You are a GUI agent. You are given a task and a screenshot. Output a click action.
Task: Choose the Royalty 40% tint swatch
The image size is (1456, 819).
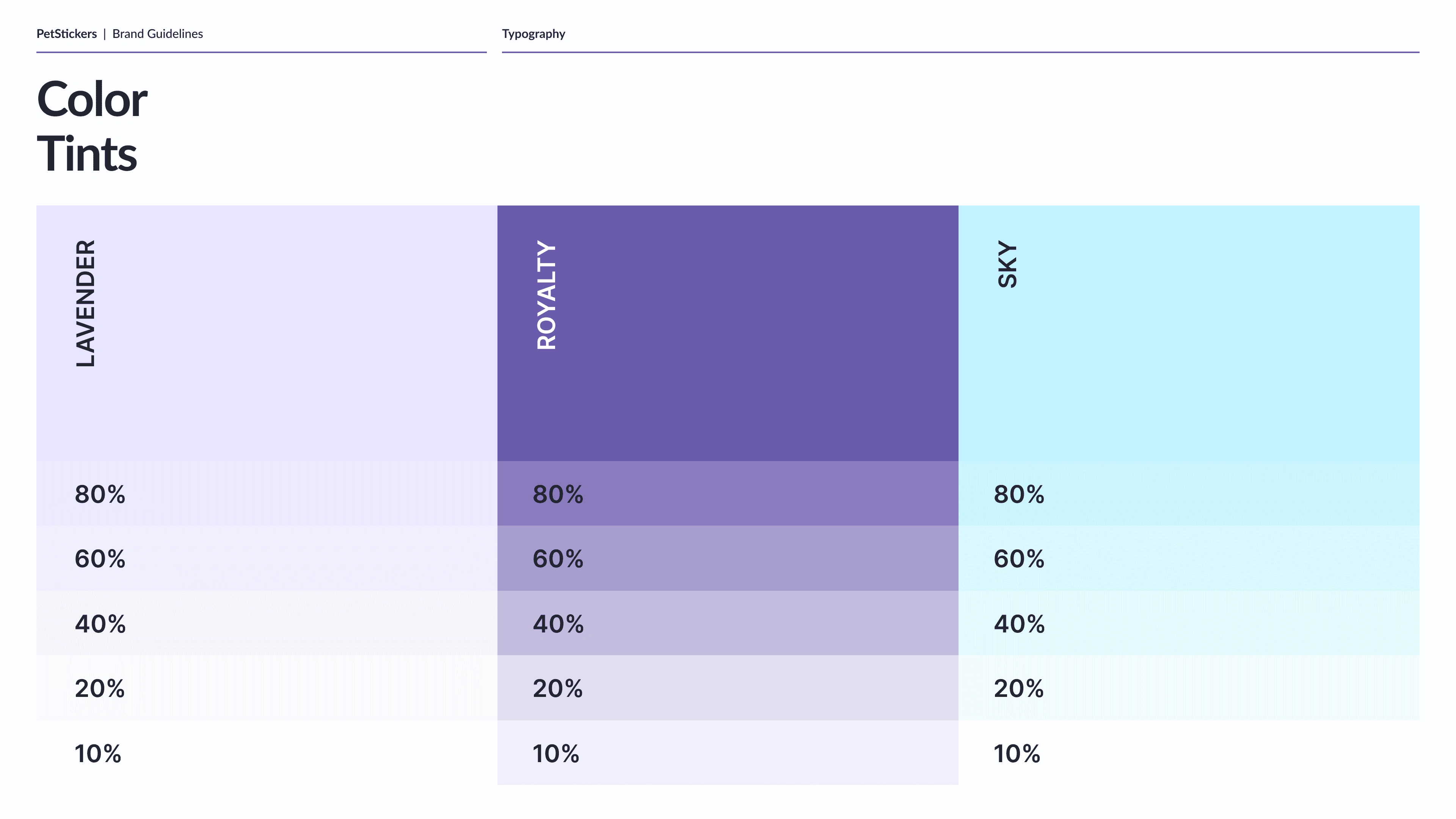tap(728, 623)
